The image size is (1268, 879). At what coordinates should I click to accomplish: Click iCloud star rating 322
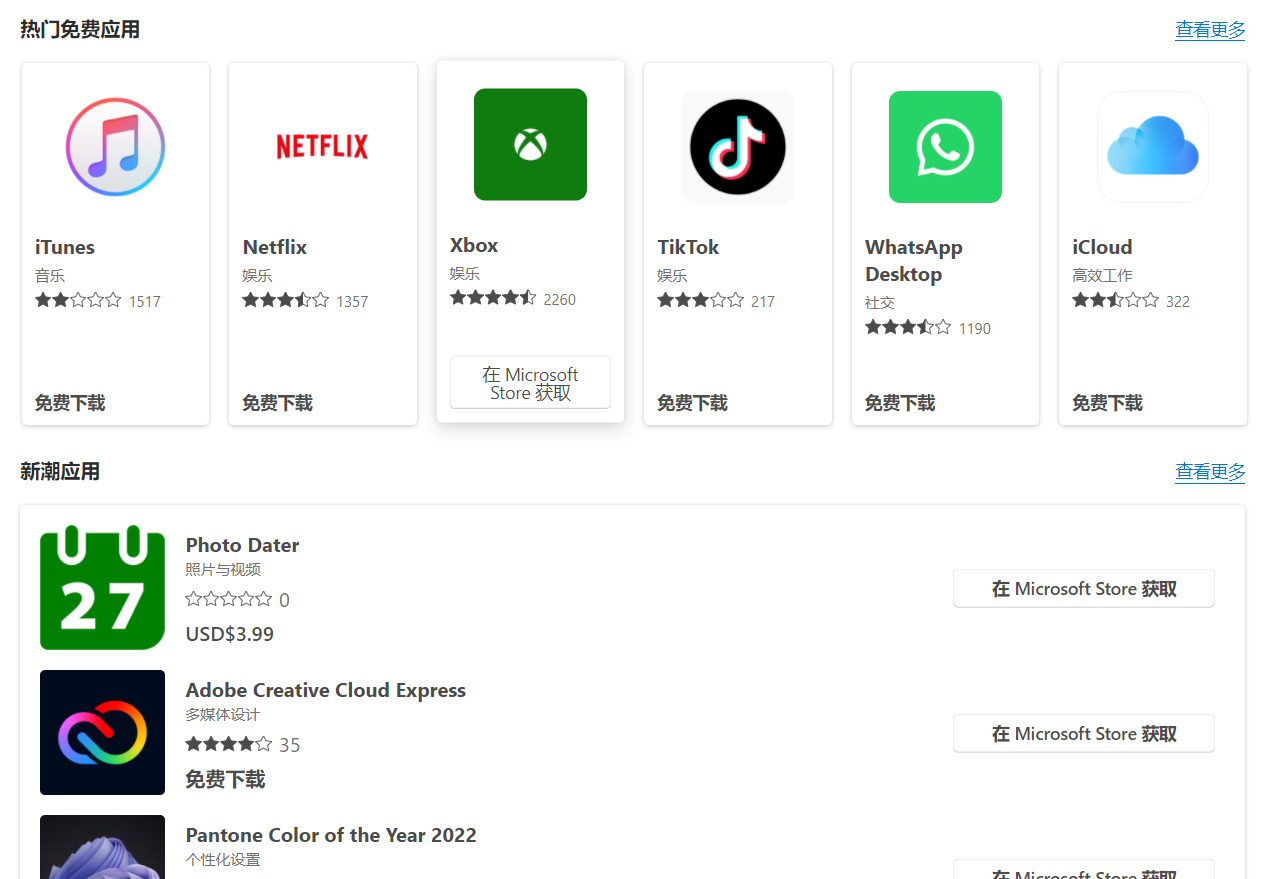click(1131, 301)
